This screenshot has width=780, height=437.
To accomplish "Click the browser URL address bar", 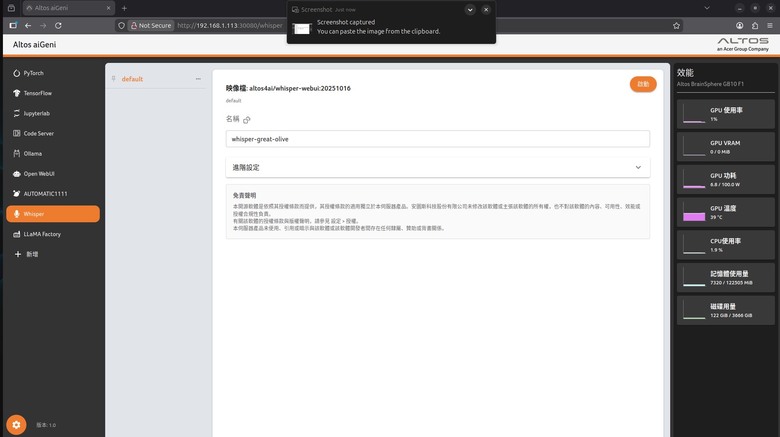I will (x=230, y=25).
